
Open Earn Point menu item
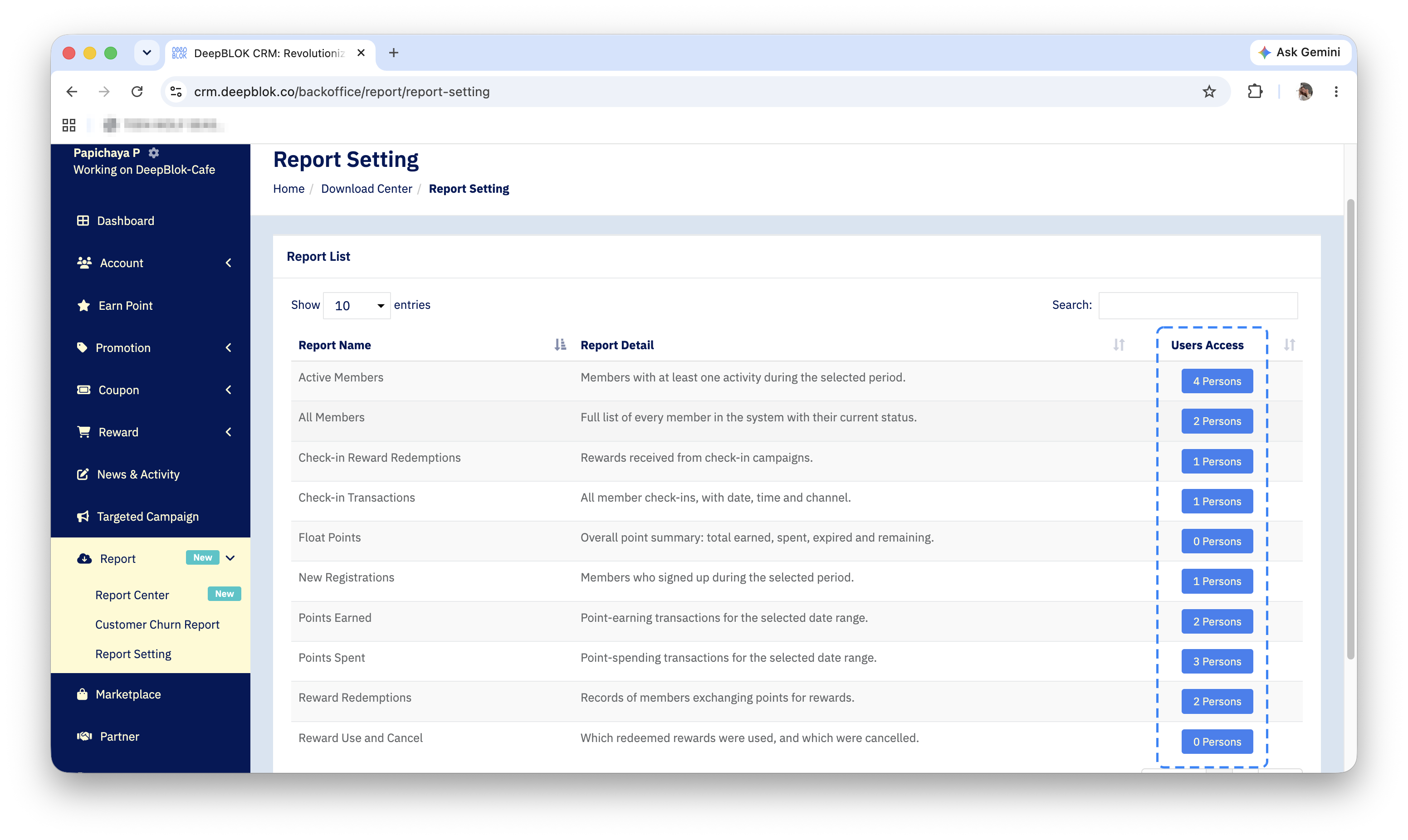tap(126, 306)
